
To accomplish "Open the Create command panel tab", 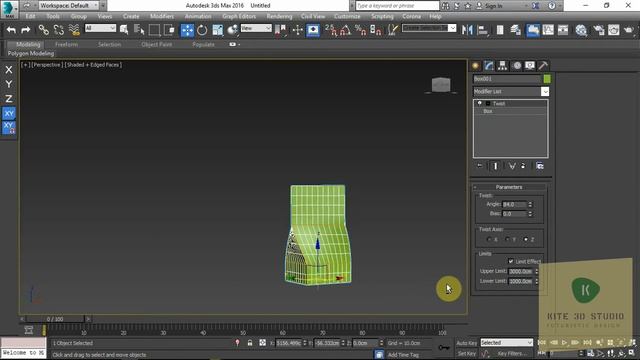I will (476, 66).
